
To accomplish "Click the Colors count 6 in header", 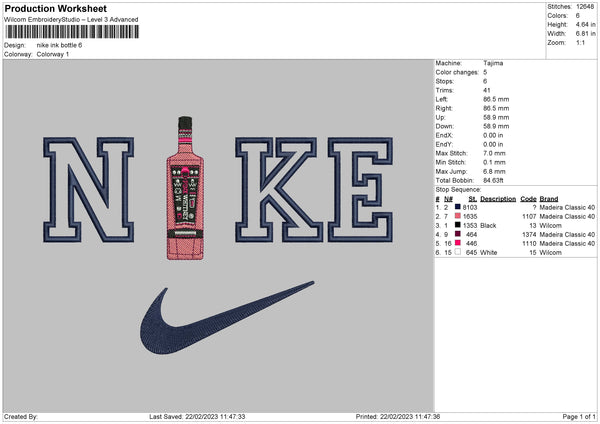I will tap(578, 16).
